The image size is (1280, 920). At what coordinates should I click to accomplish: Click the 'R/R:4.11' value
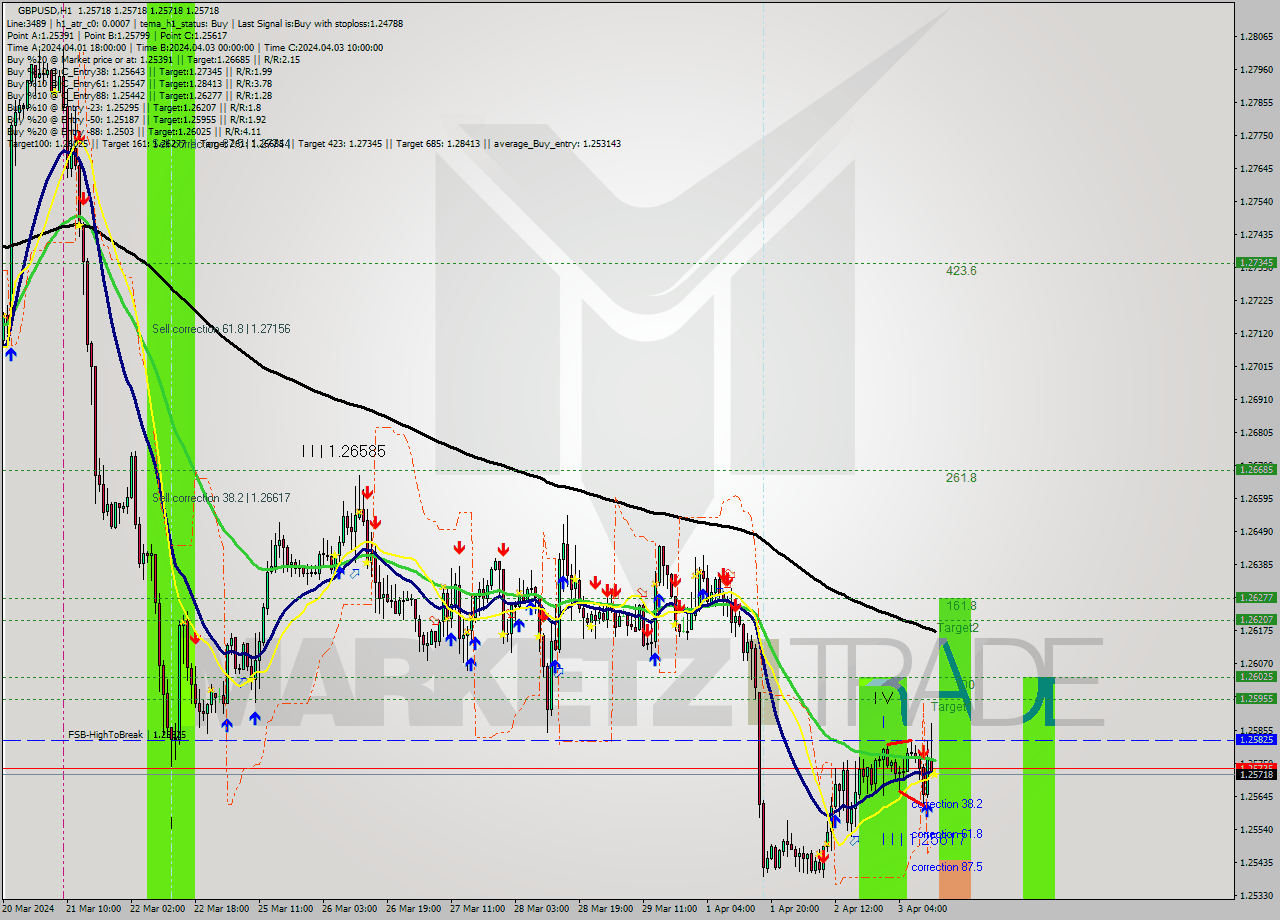click(243, 132)
